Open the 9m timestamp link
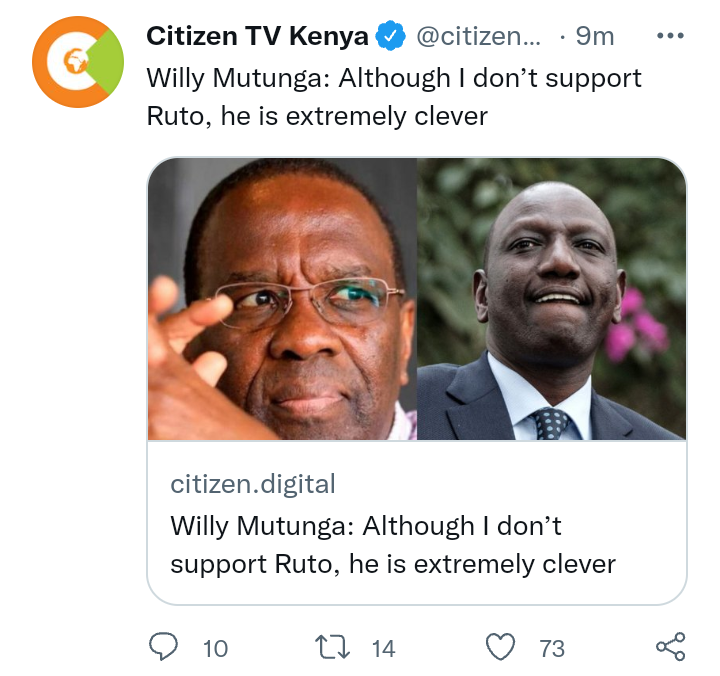 pos(595,36)
